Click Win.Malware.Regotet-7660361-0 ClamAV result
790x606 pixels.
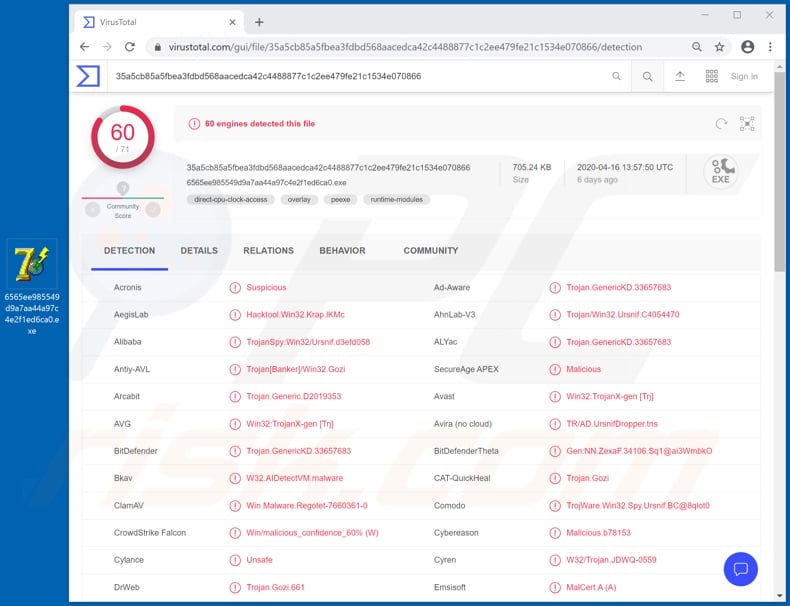tap(307, 506)
